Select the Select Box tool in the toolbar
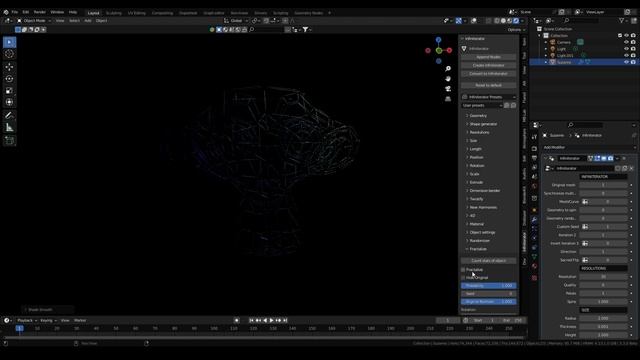The height and width of the screenshot is (360, 640). point(9,42)
